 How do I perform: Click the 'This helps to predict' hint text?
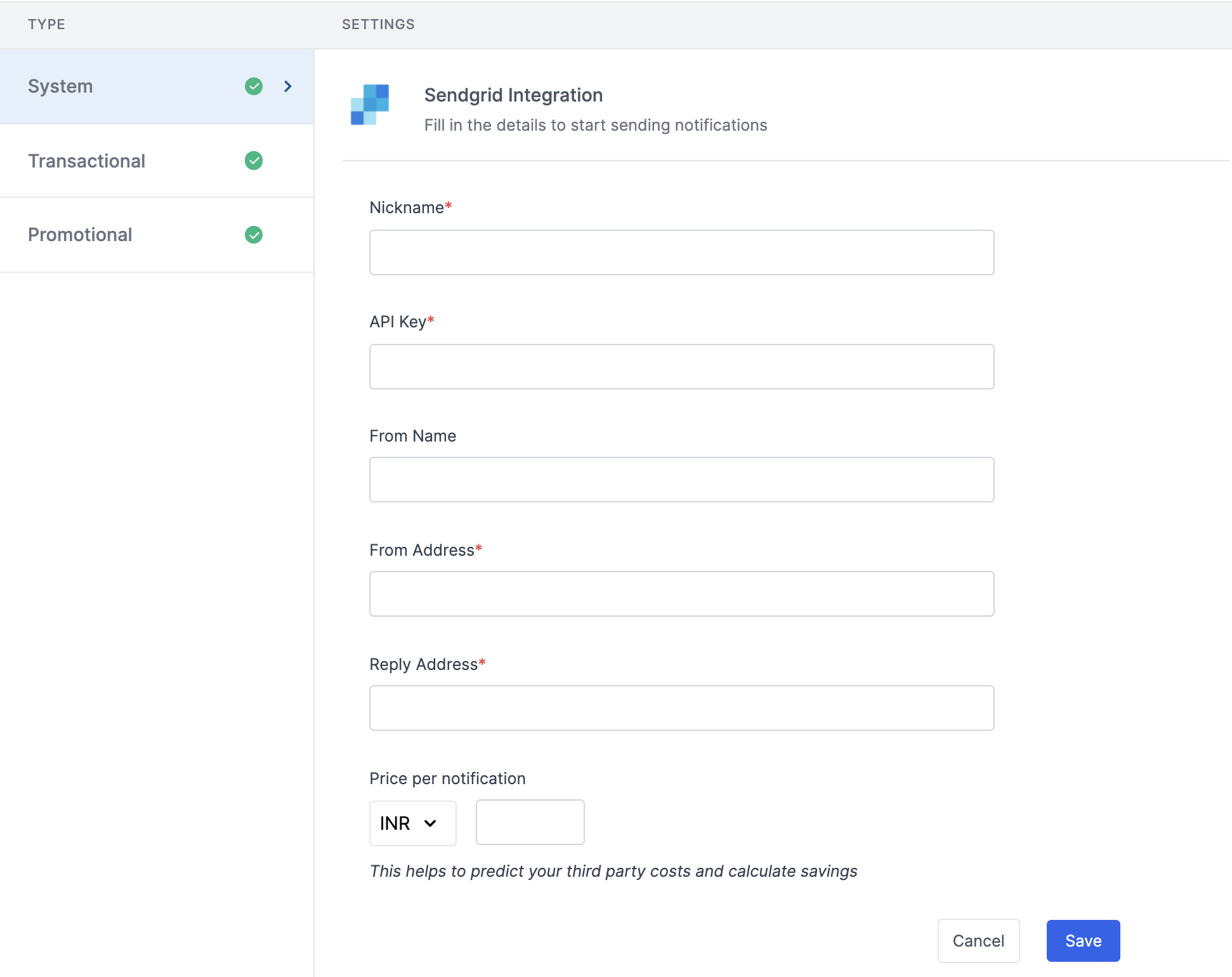613,871
